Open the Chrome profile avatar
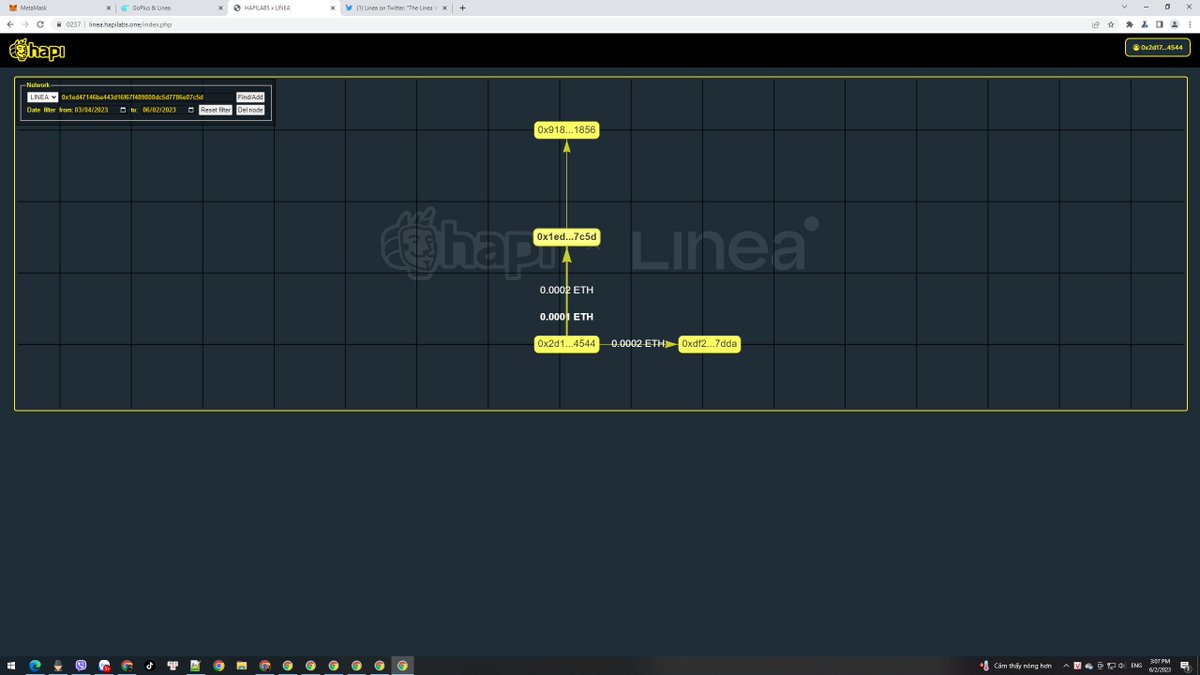 [1174, 24]
